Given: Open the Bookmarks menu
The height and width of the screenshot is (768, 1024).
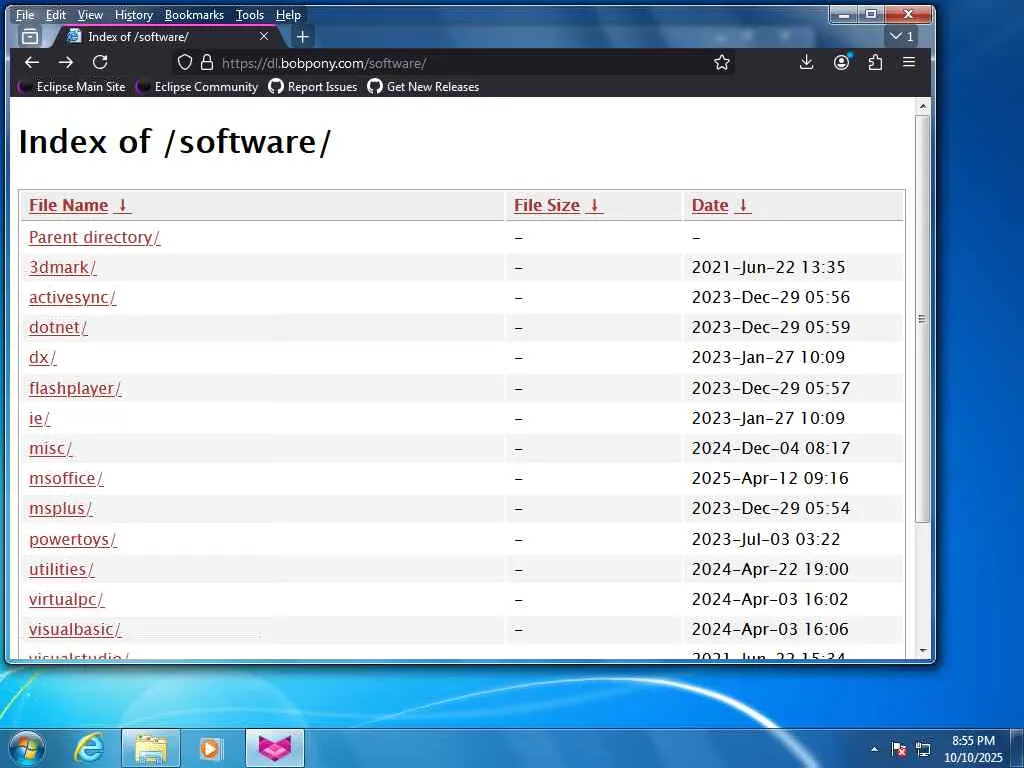Looking at the screenshot, I should tap(194, 15).
